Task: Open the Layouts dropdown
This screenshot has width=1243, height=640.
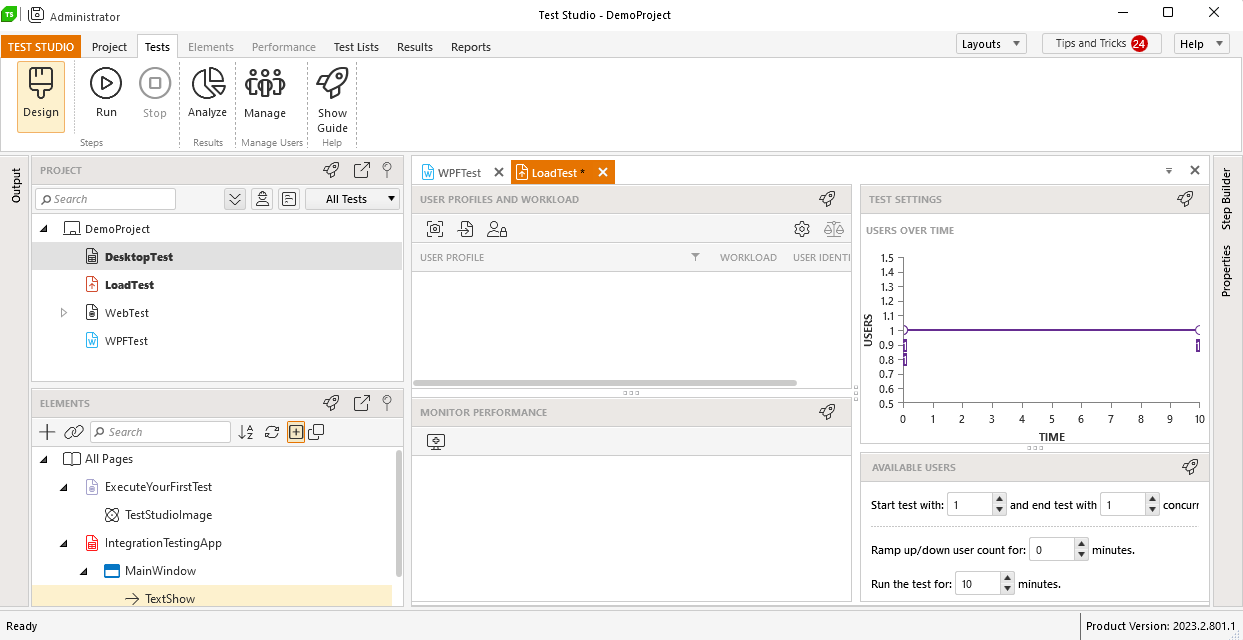Action: pyautogui.click(x=991, y=44)
